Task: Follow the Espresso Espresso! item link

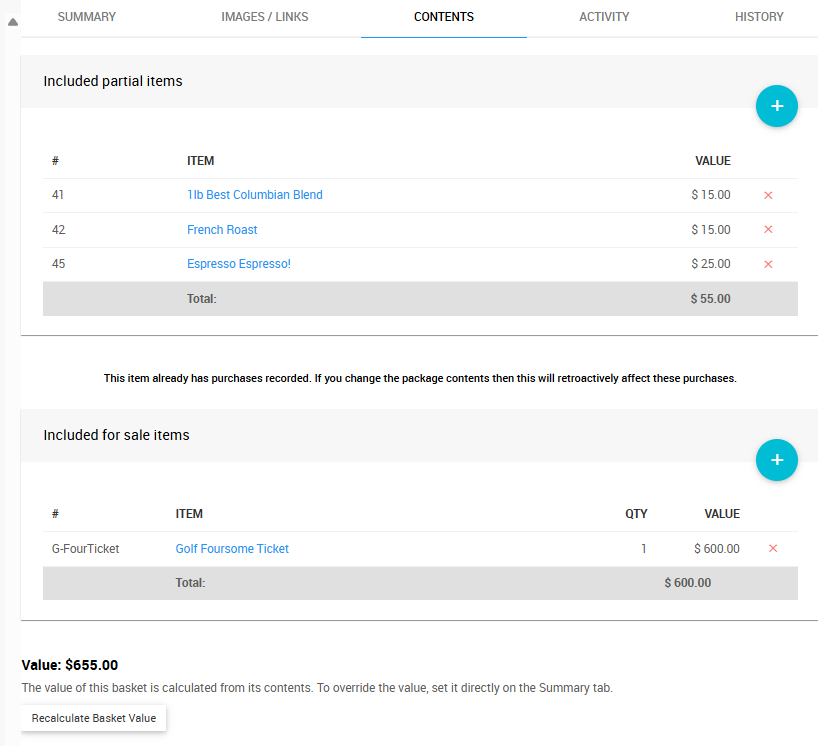Action: tap(238, 264)
